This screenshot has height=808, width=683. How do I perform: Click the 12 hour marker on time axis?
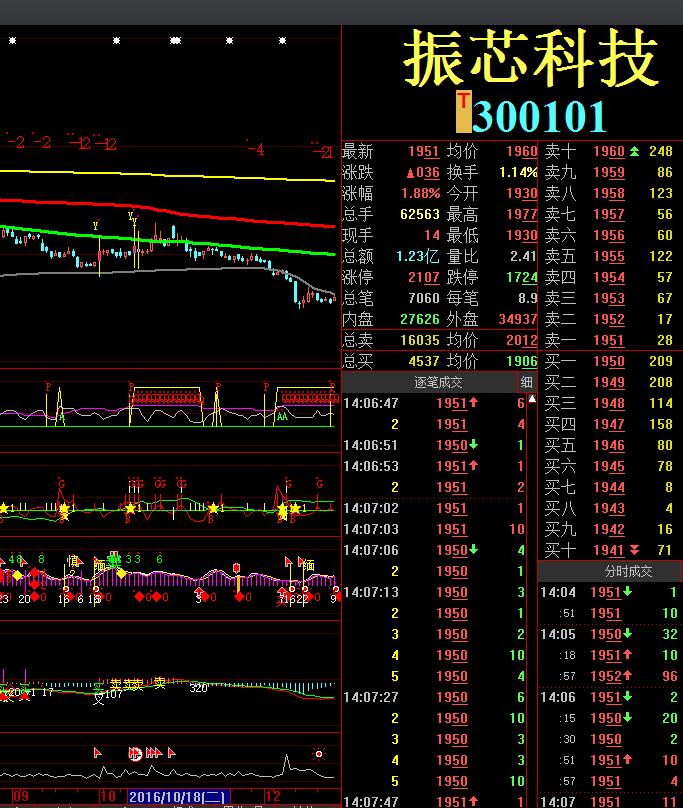(273, 796)
